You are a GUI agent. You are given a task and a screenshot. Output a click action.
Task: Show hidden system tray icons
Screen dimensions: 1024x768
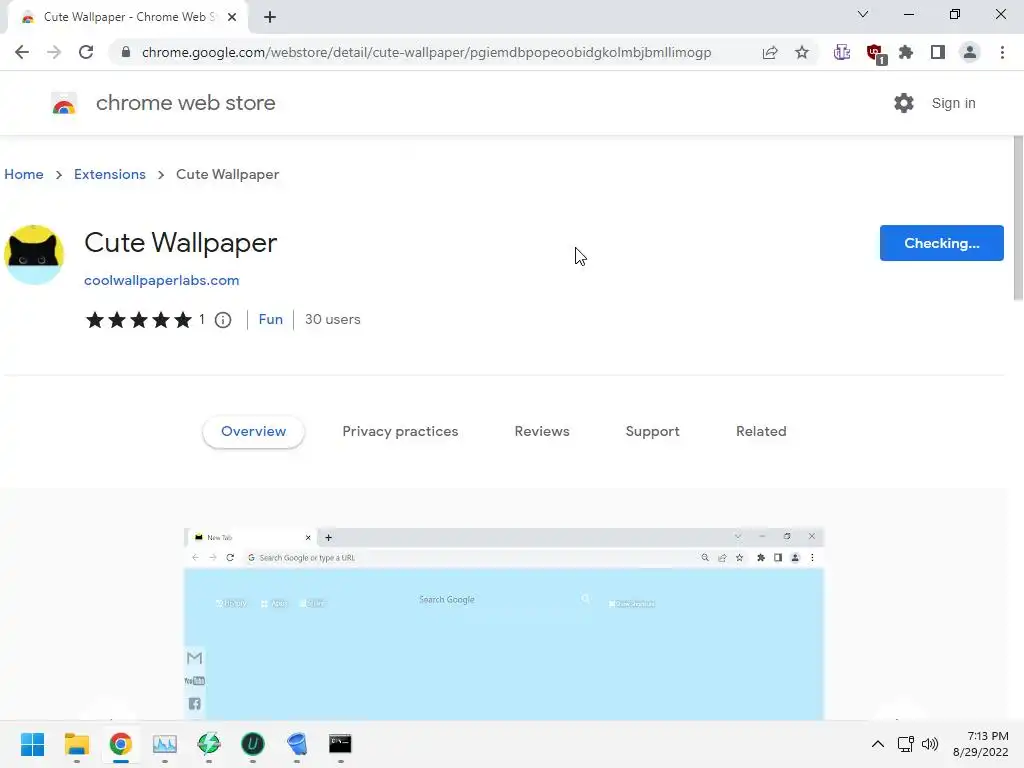(x=878, y=744)
